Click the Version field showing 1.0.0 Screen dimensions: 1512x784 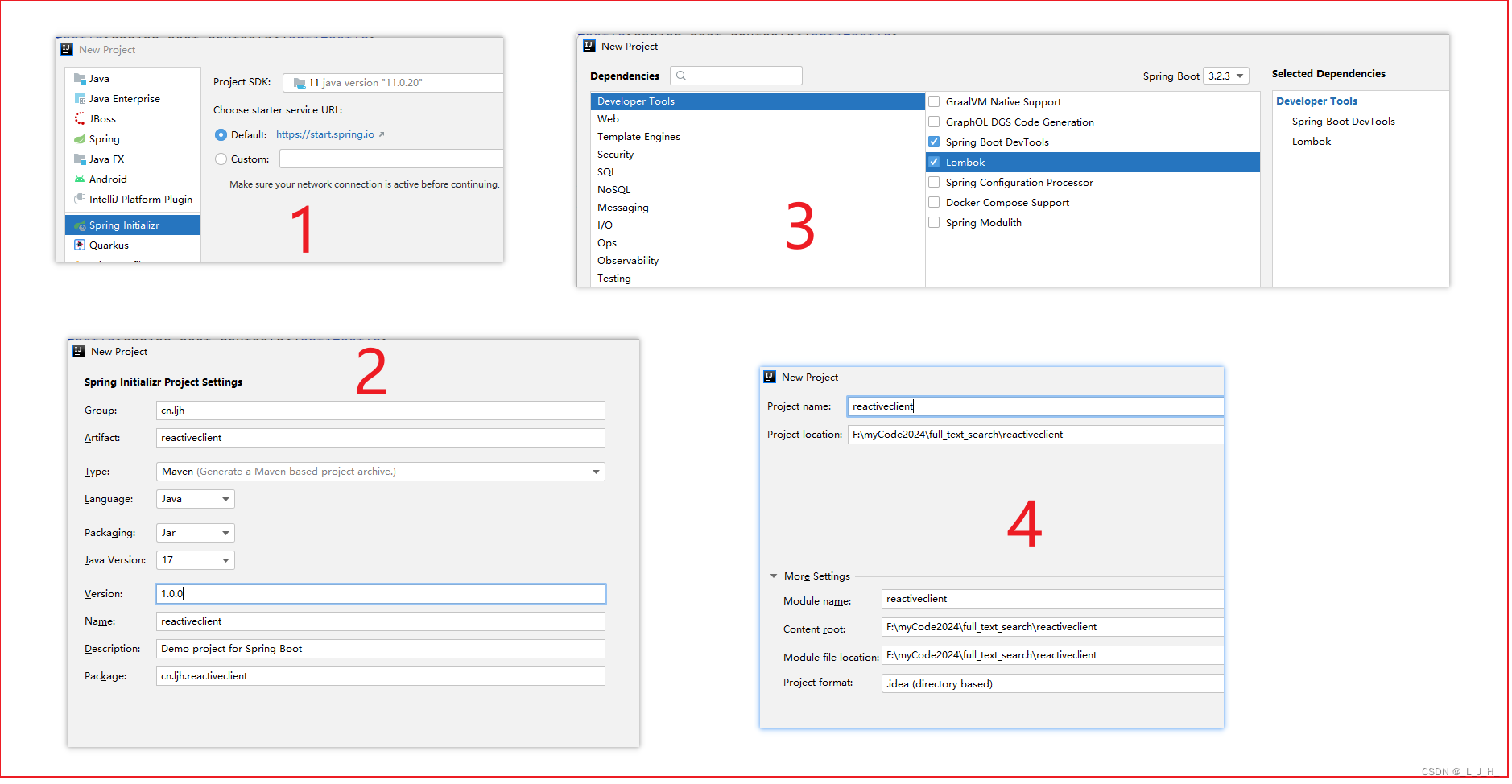(380, 594)
